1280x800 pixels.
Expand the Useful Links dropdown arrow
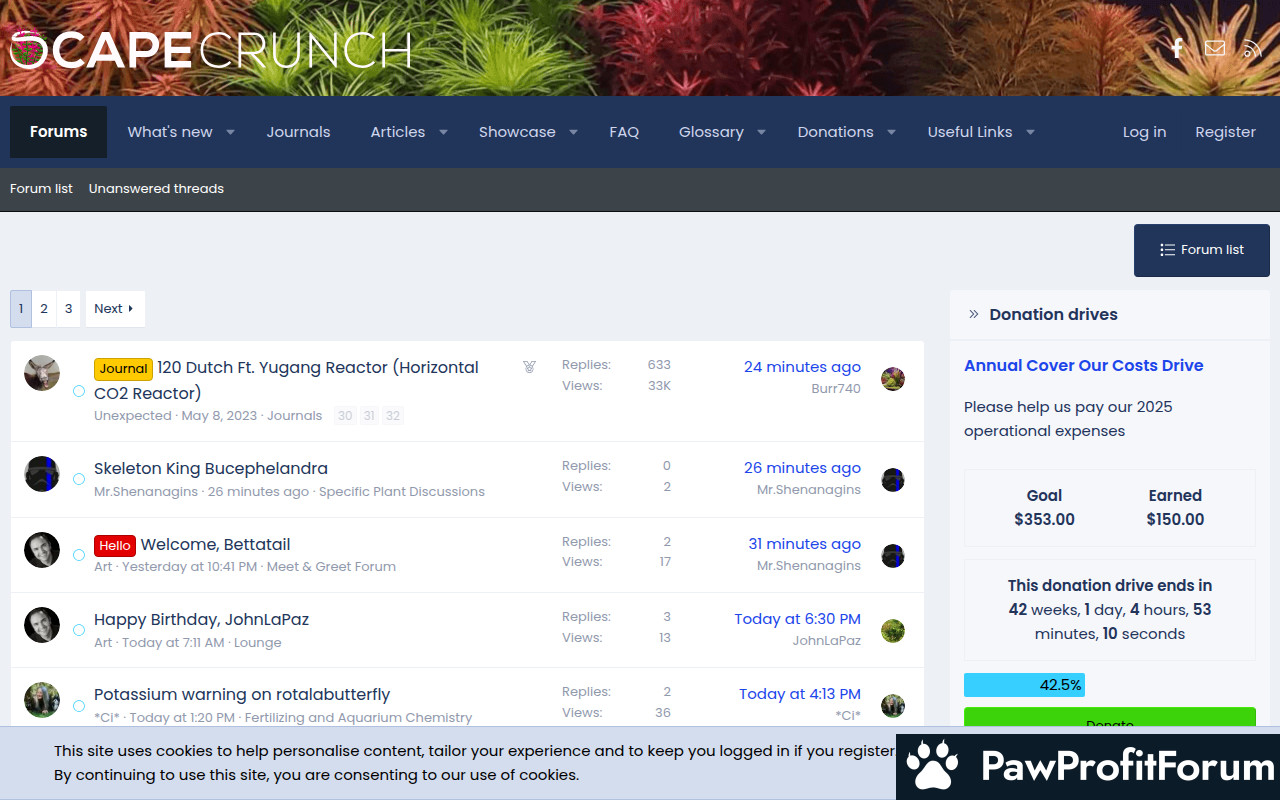pyautogui.click(x=1030, y=132)
